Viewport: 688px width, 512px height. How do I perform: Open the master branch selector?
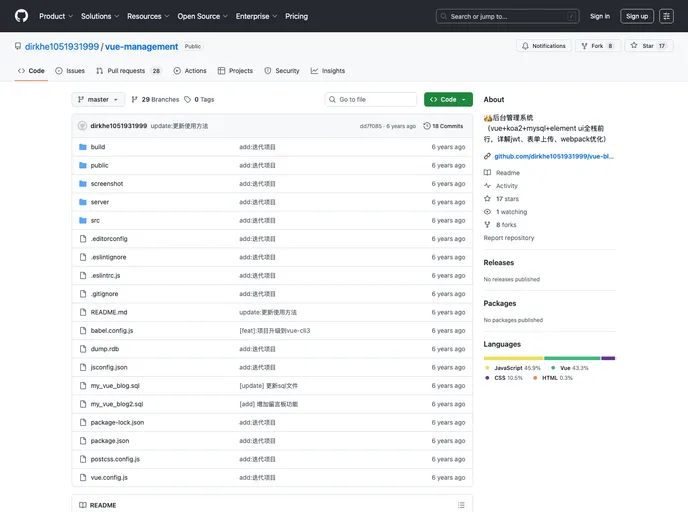point(98,100)
